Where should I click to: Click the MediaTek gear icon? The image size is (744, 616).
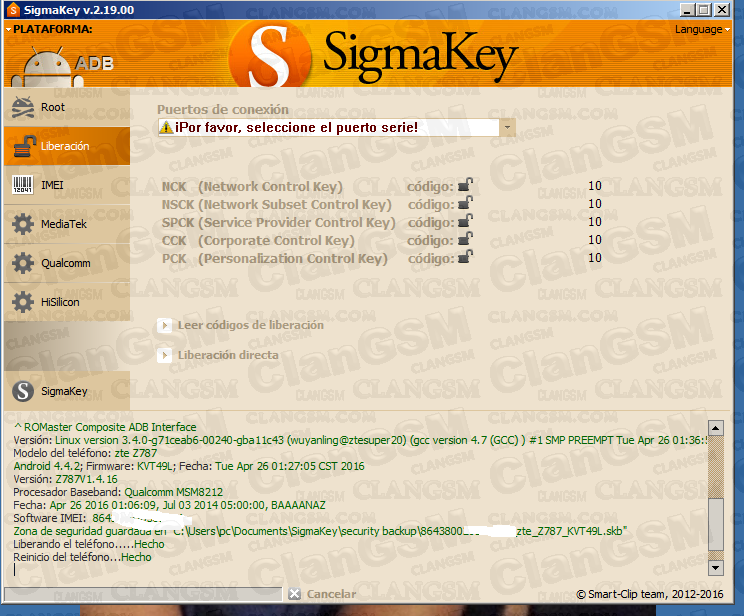pos(23,224)
